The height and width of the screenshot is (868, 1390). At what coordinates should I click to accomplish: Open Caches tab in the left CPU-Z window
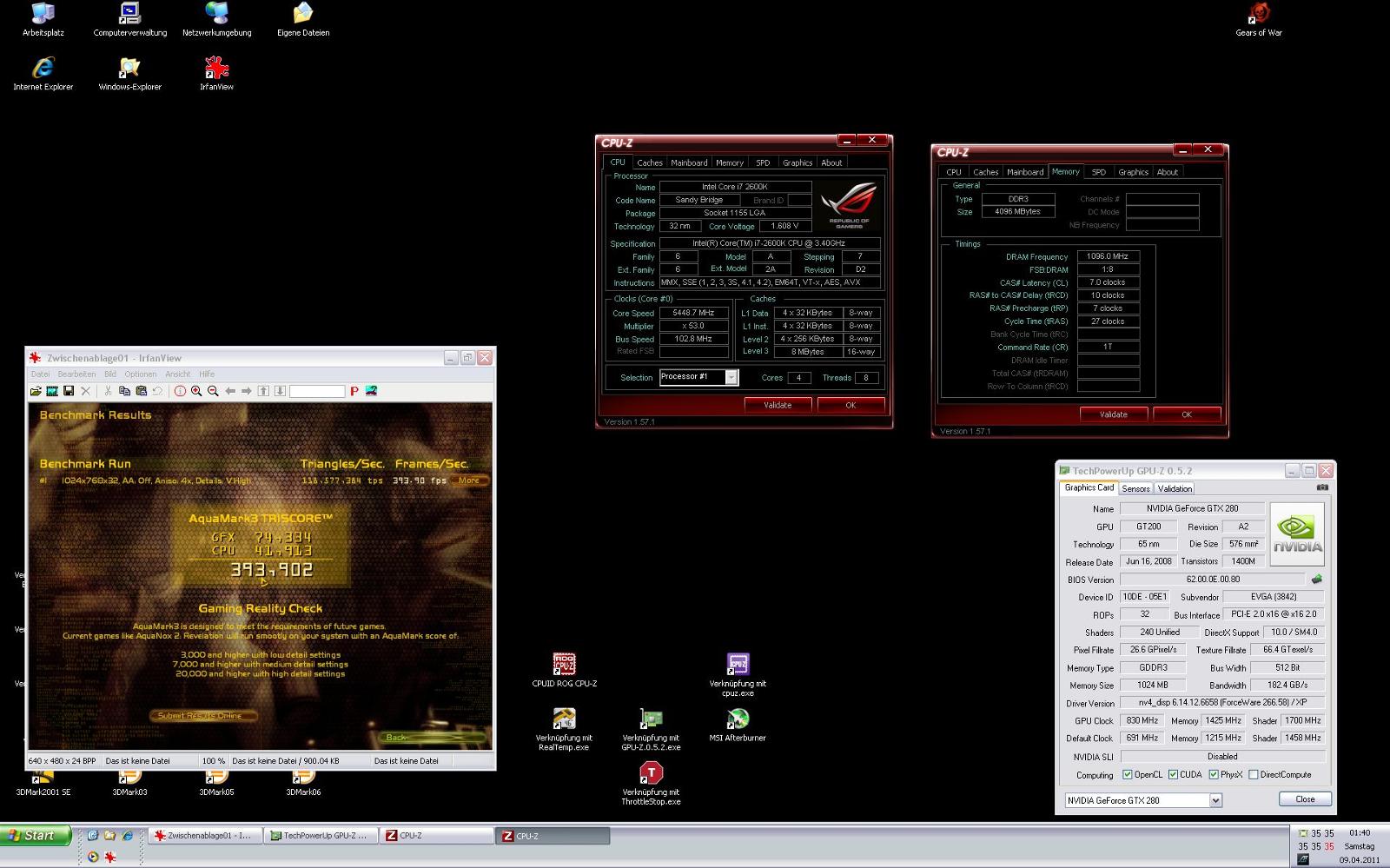(649, 162)
